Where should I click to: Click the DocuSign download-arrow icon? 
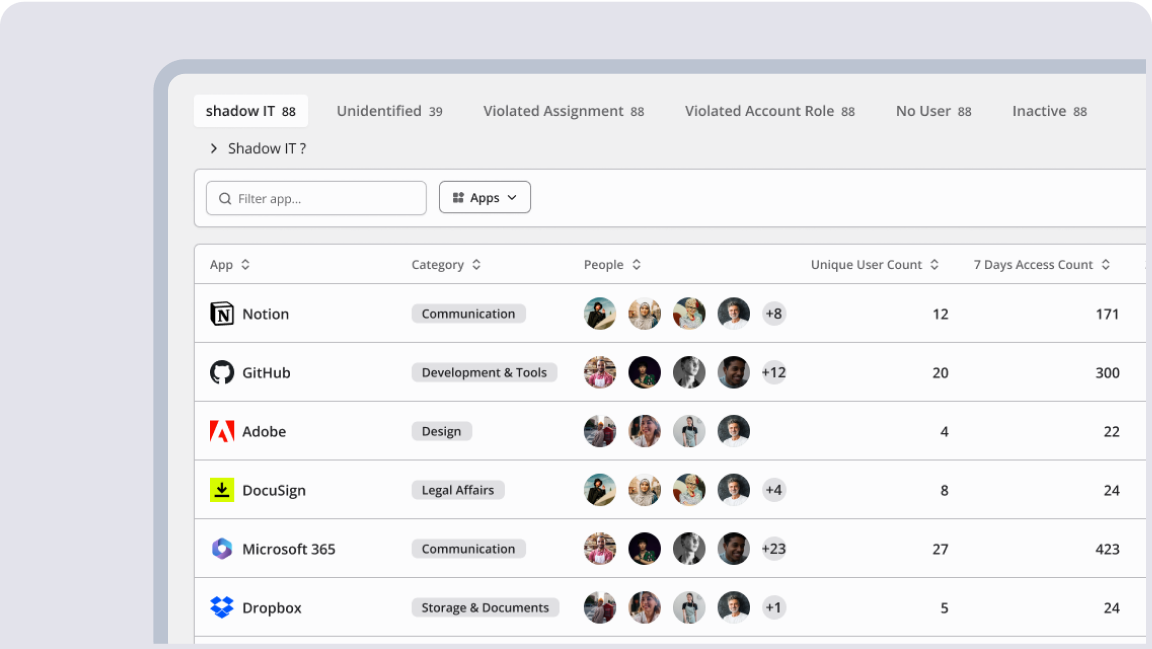pos(221,490)
